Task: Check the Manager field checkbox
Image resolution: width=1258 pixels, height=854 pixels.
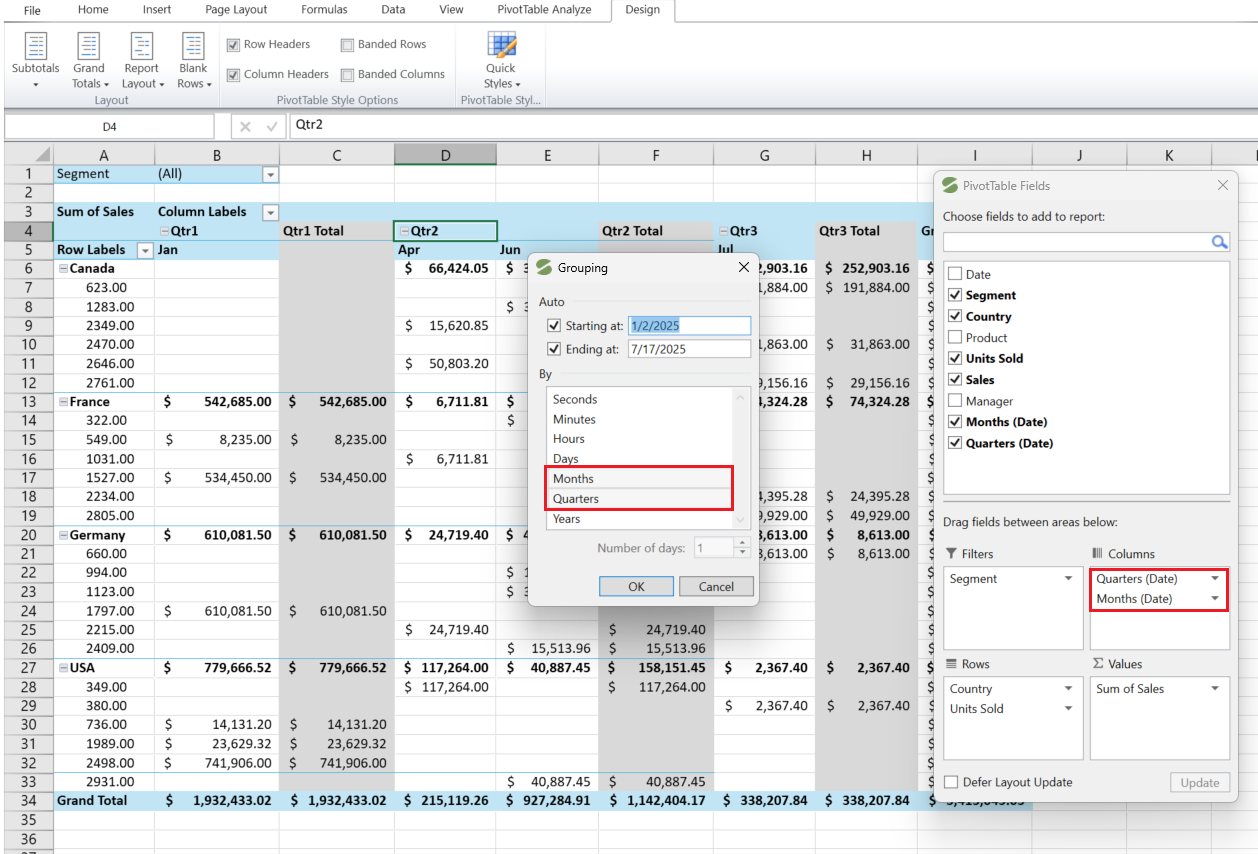Action: pyautogui.click(x=955, y=401)
